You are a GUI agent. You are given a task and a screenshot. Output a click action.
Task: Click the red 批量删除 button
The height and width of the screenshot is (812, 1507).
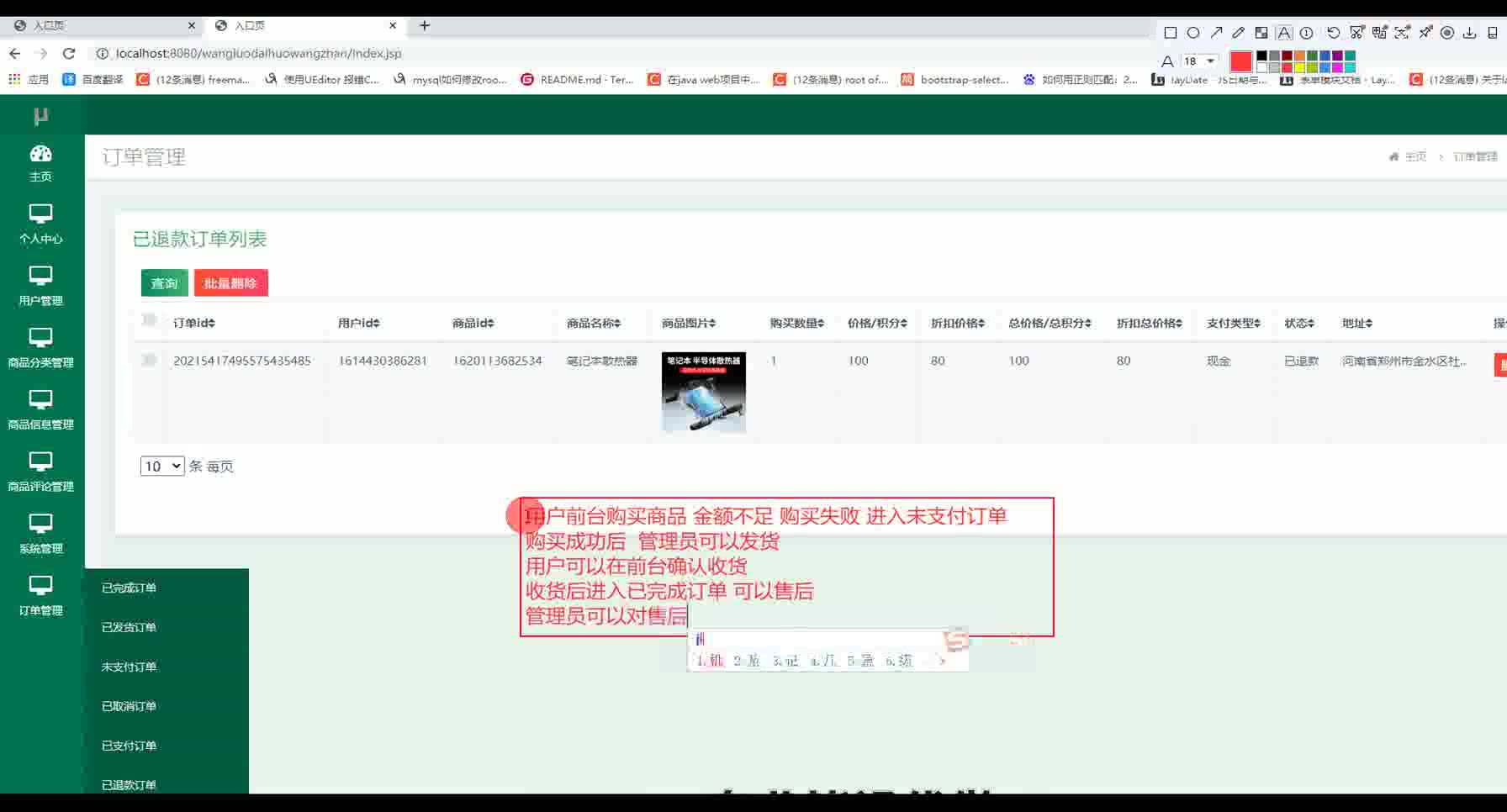point(230,283)
